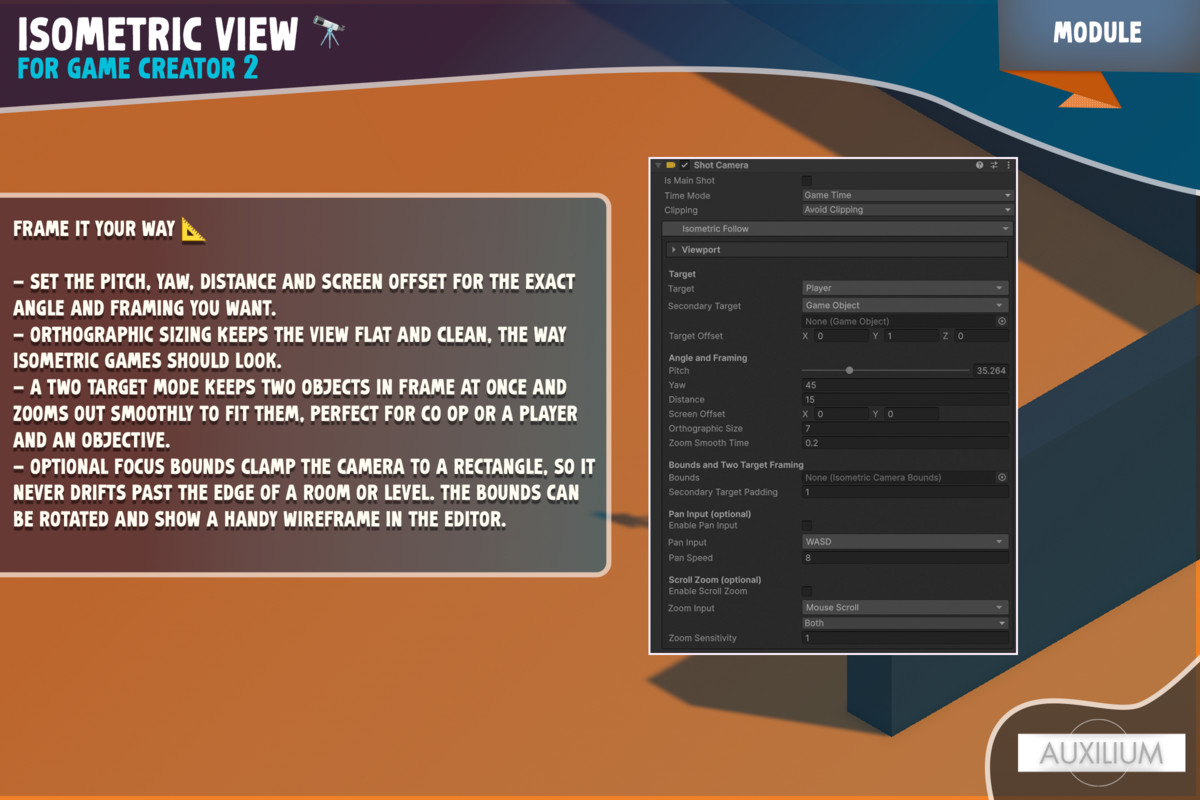Click the Pan Speed input field
Image resolution: width=1200 pixels, height=800 pixels.
905,558
